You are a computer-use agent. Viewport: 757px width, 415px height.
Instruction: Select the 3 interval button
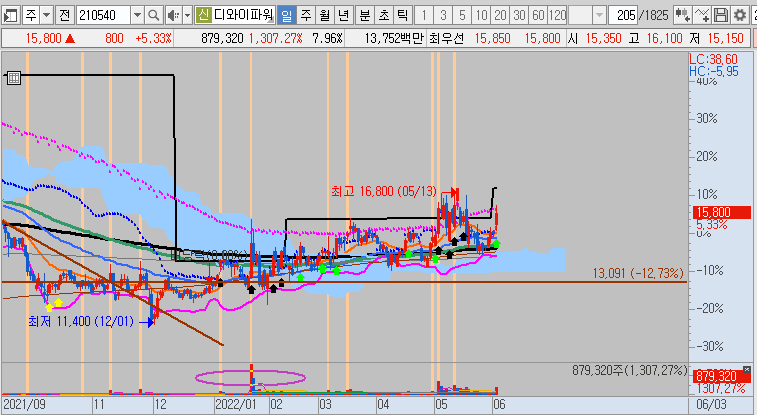(443, 15)
